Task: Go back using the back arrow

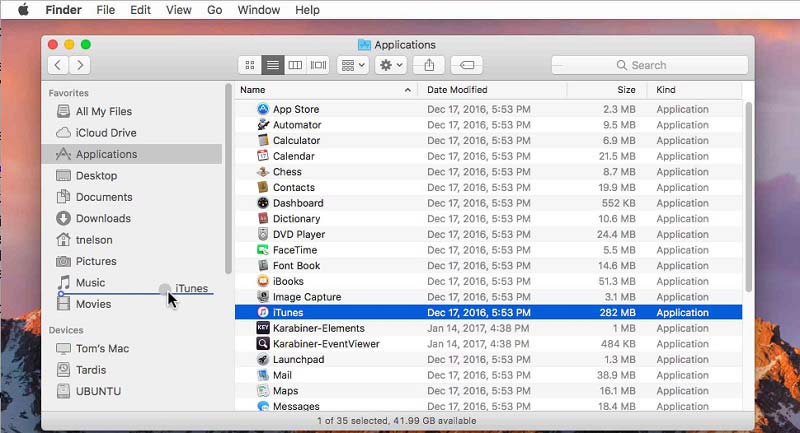Action: (x=58, y=65)
